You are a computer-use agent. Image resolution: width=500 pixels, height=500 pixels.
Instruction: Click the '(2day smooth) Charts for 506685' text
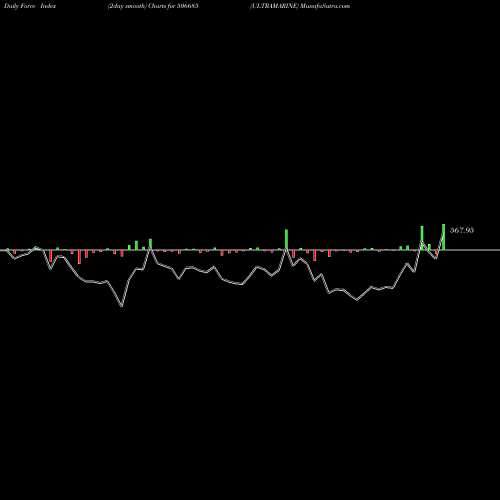pos(153,6)
